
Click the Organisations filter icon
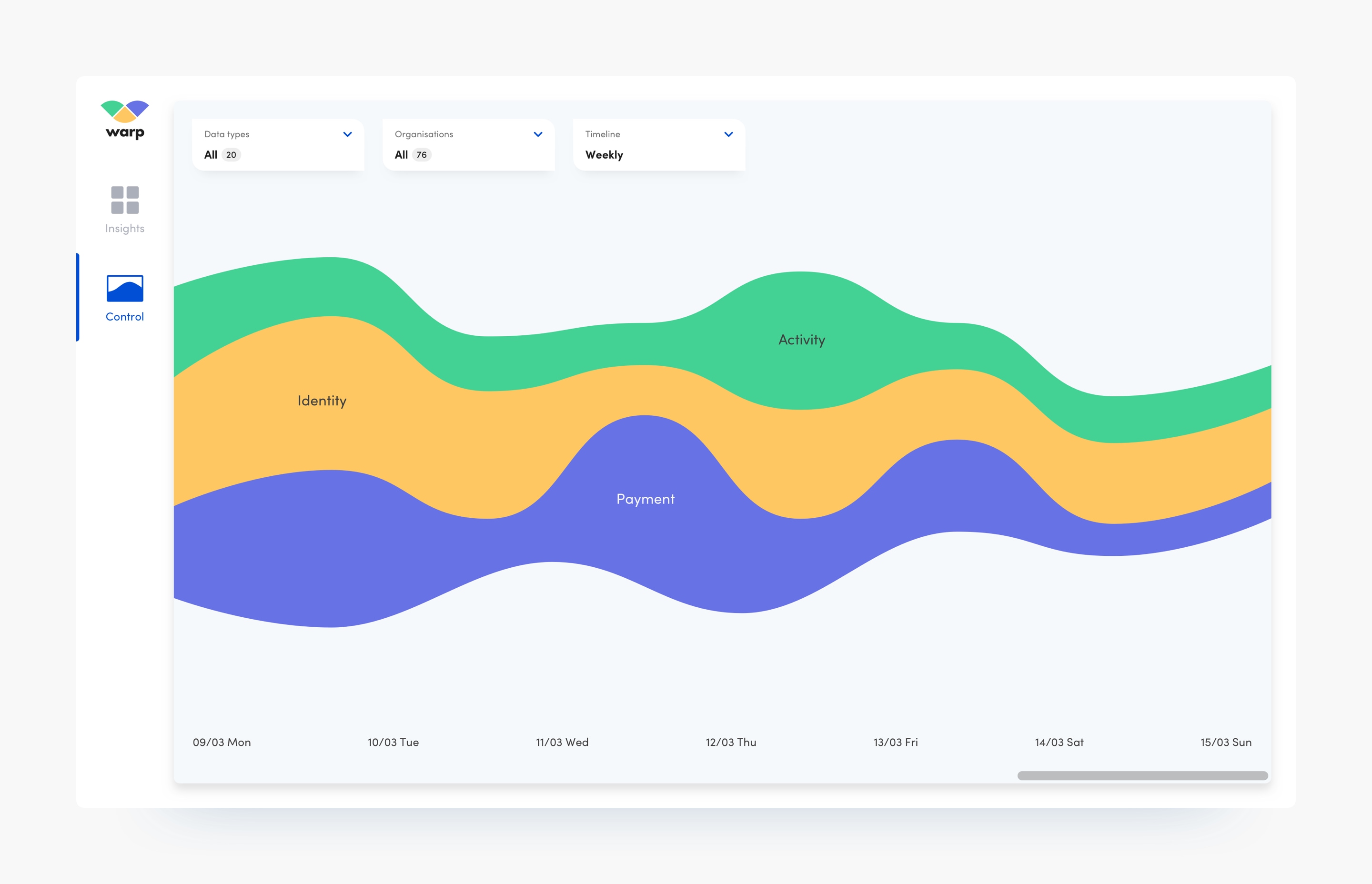(537, 134)
